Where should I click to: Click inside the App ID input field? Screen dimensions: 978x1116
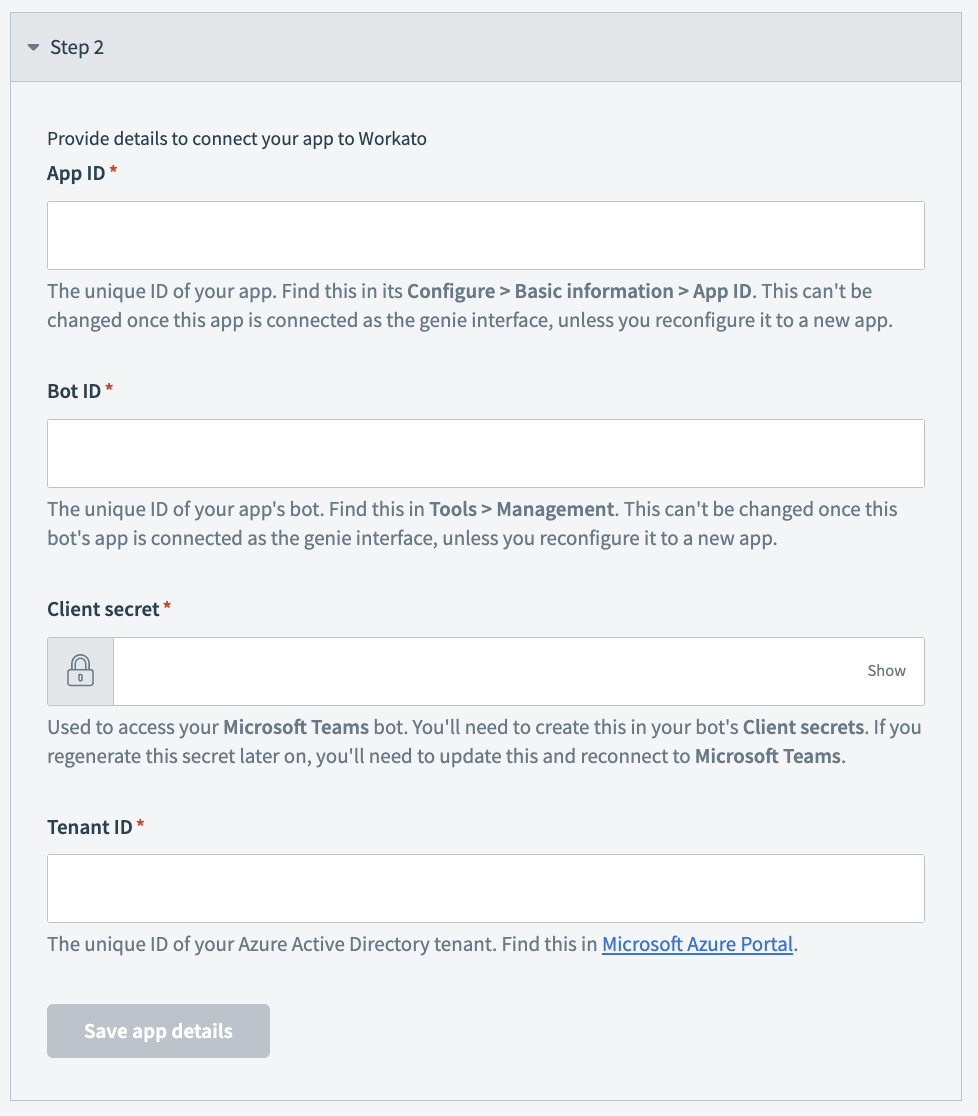pos(486,235)
